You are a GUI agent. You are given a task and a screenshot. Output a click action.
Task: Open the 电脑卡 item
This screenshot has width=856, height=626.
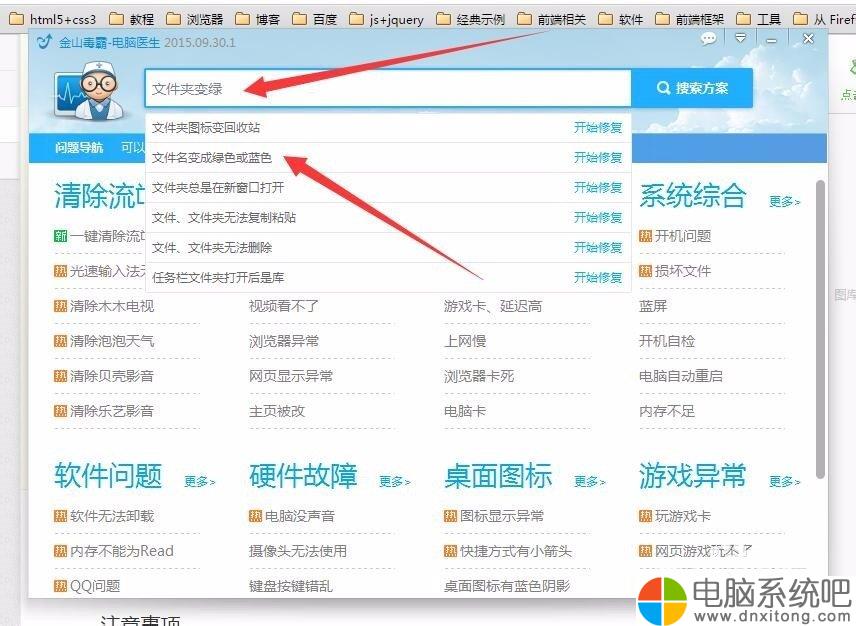point(465,411)
